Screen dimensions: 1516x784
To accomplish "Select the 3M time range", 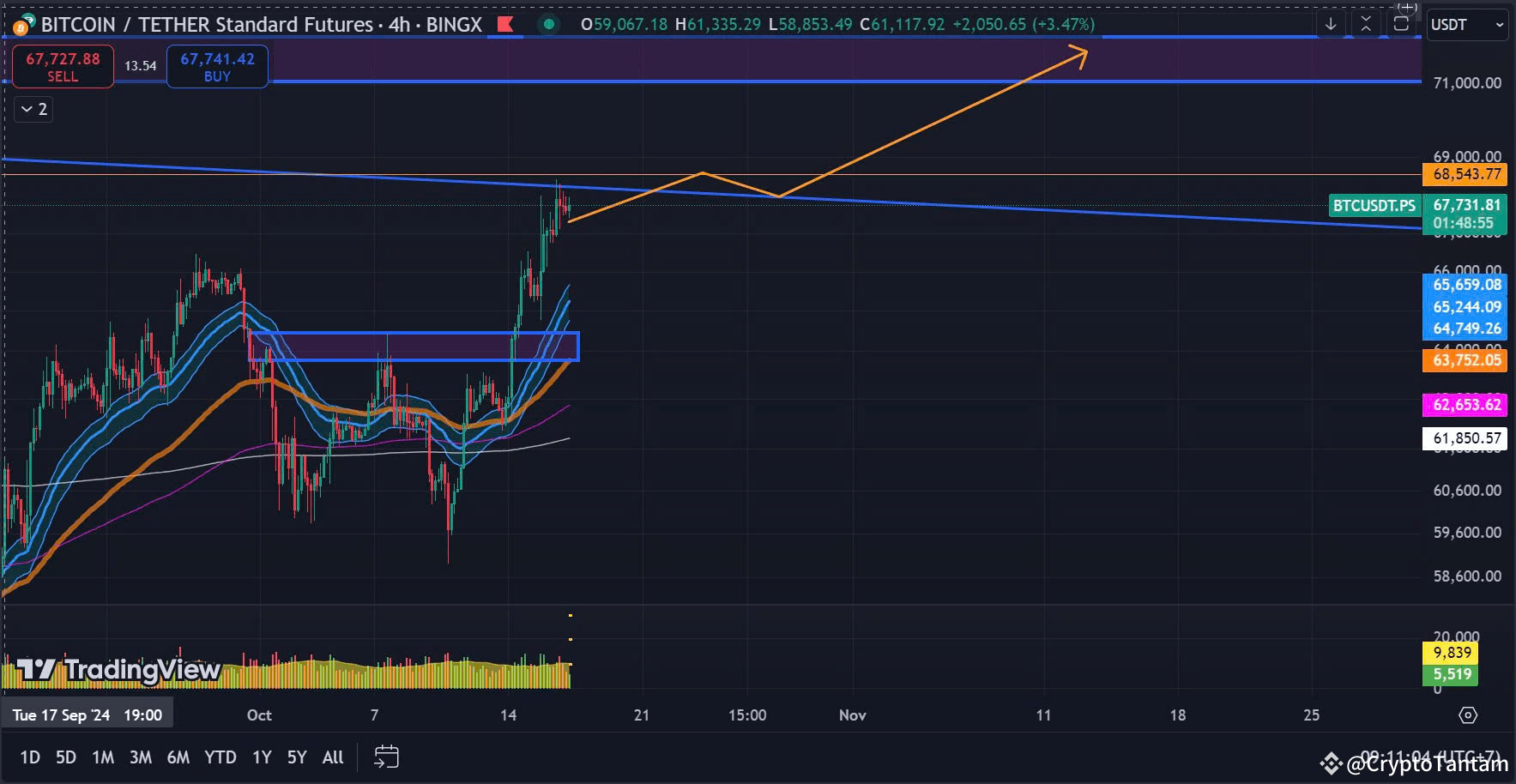I will click(141, 757).
